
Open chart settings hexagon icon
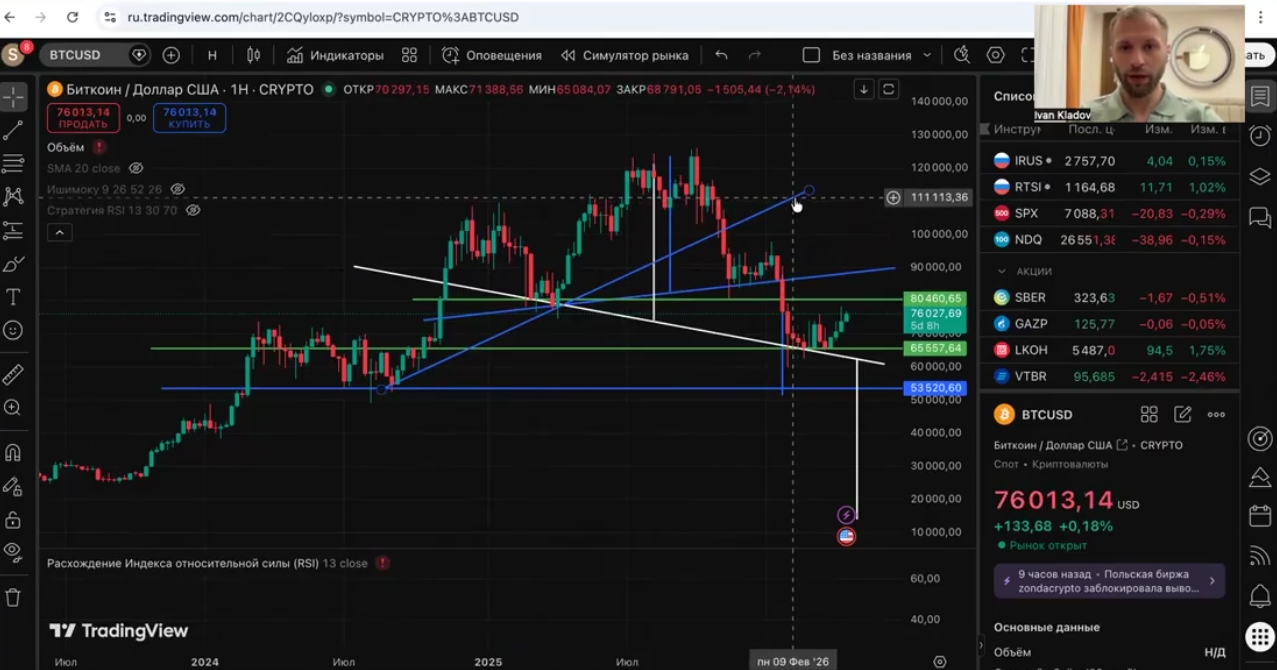coord(995,55)
